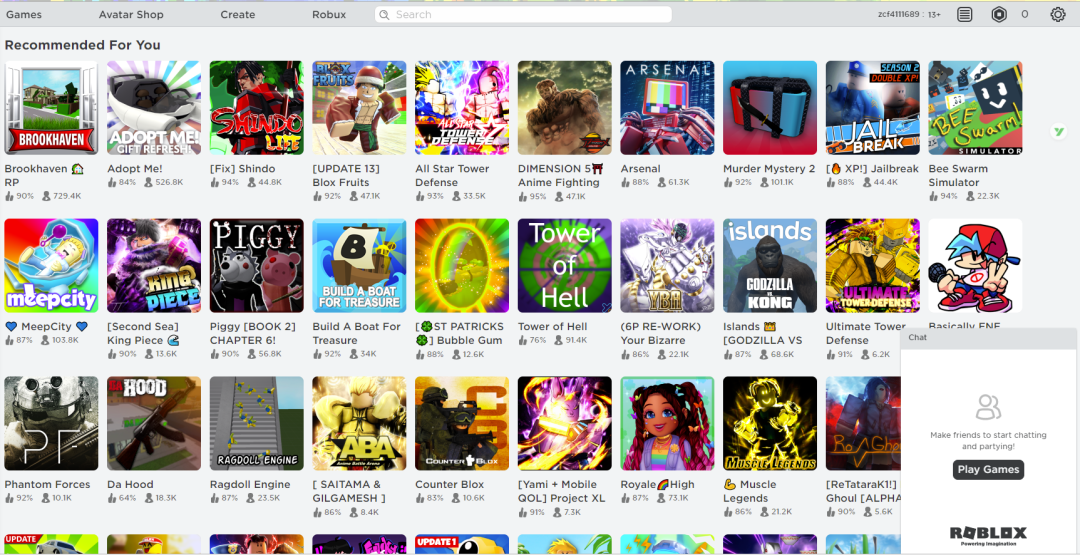The width and height of the screenshot is (1080, 555).
Task: Click the Counter Blox title
Action: (449, 484)
